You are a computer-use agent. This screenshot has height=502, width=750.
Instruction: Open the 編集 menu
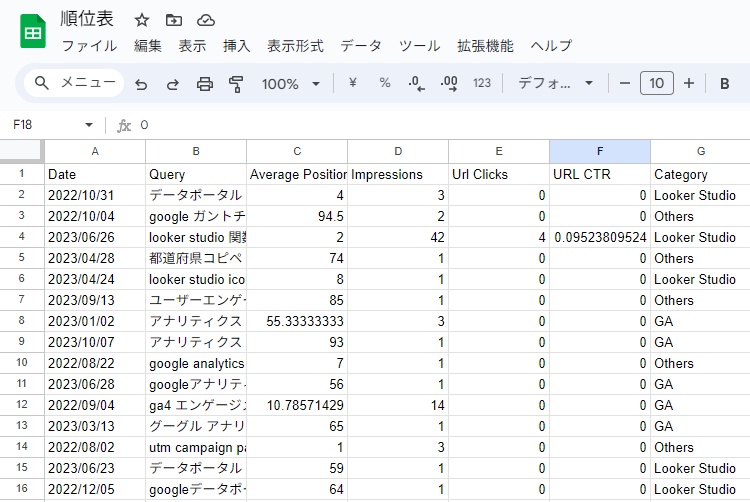coord(148,46)
